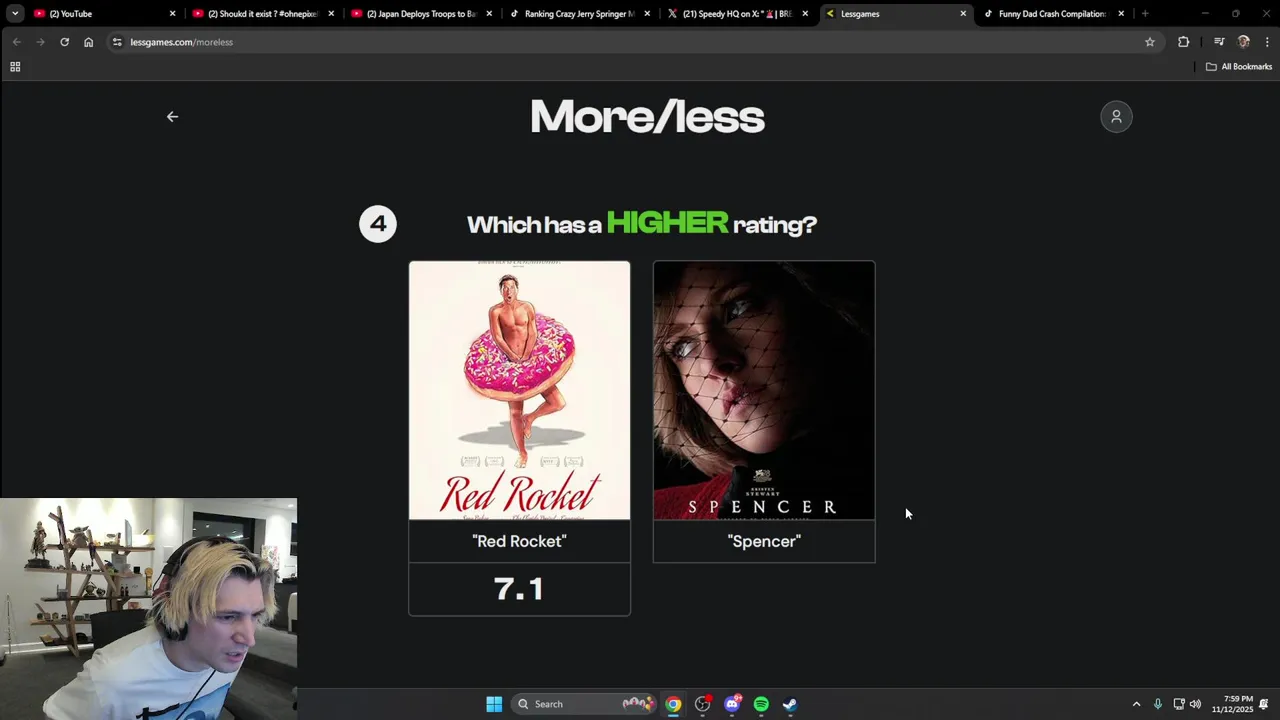Click the More/less page title
1280x720 pixels.
647,117
